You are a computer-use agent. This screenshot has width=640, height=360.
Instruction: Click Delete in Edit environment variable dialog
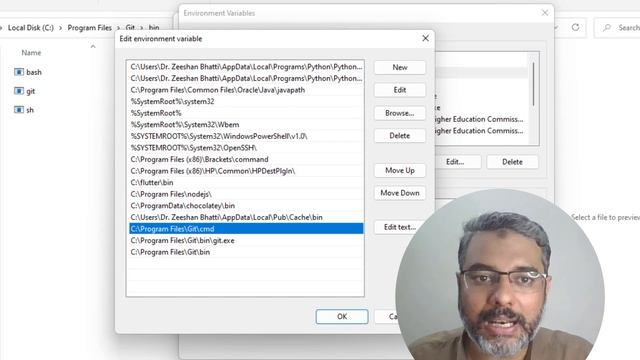[400, 136]
